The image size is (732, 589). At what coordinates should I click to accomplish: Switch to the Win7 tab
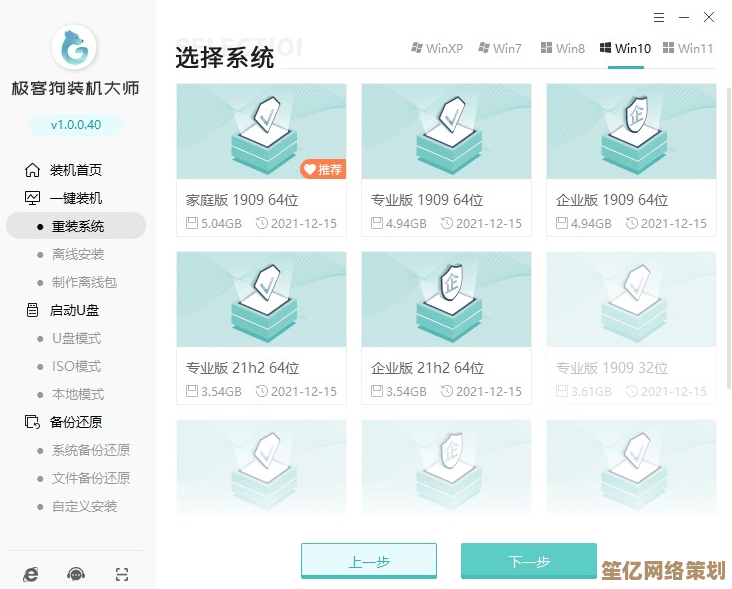(x=500, y=48)
